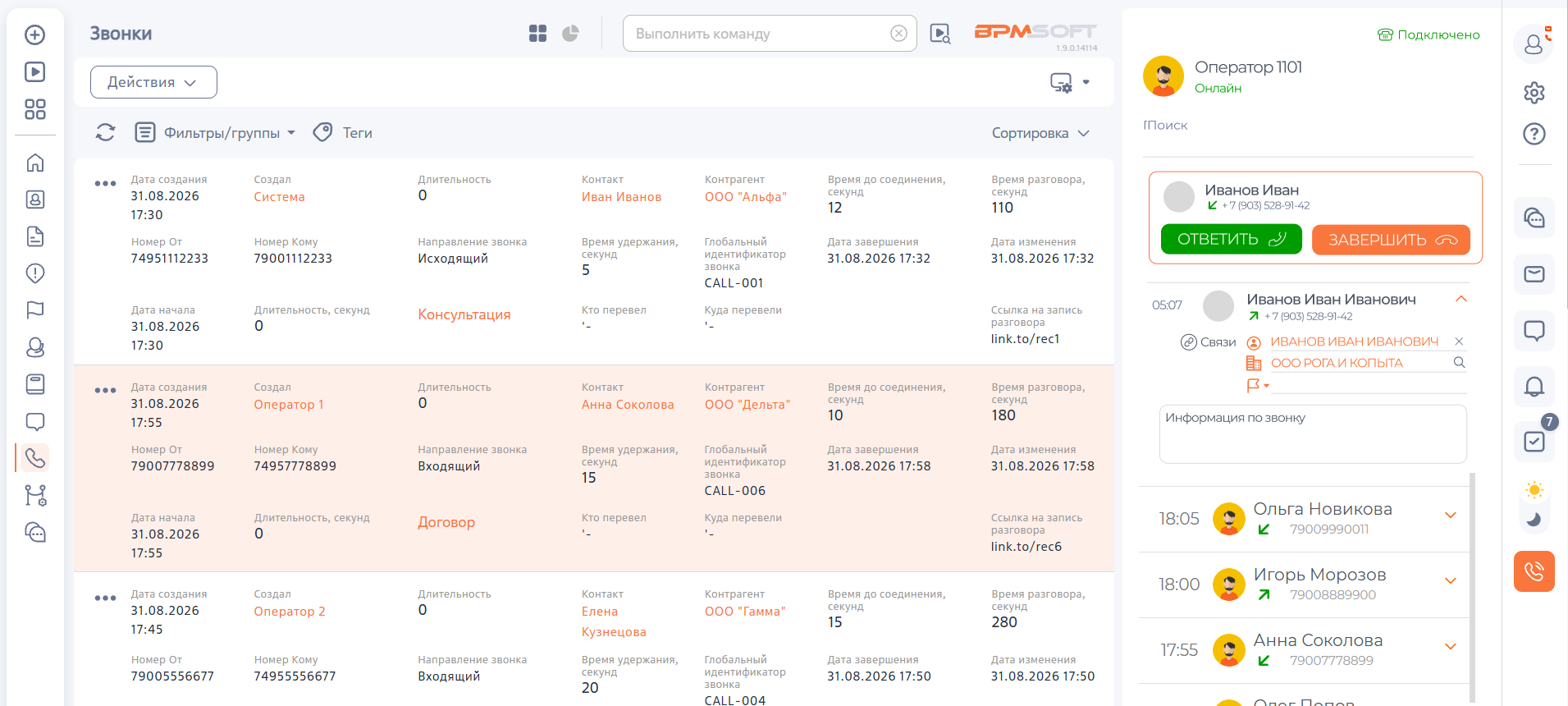Go to home section icon
Image resolution: width=1568 pixels, height=706 pixels.
pyautogui.click(x=34, y=163)
